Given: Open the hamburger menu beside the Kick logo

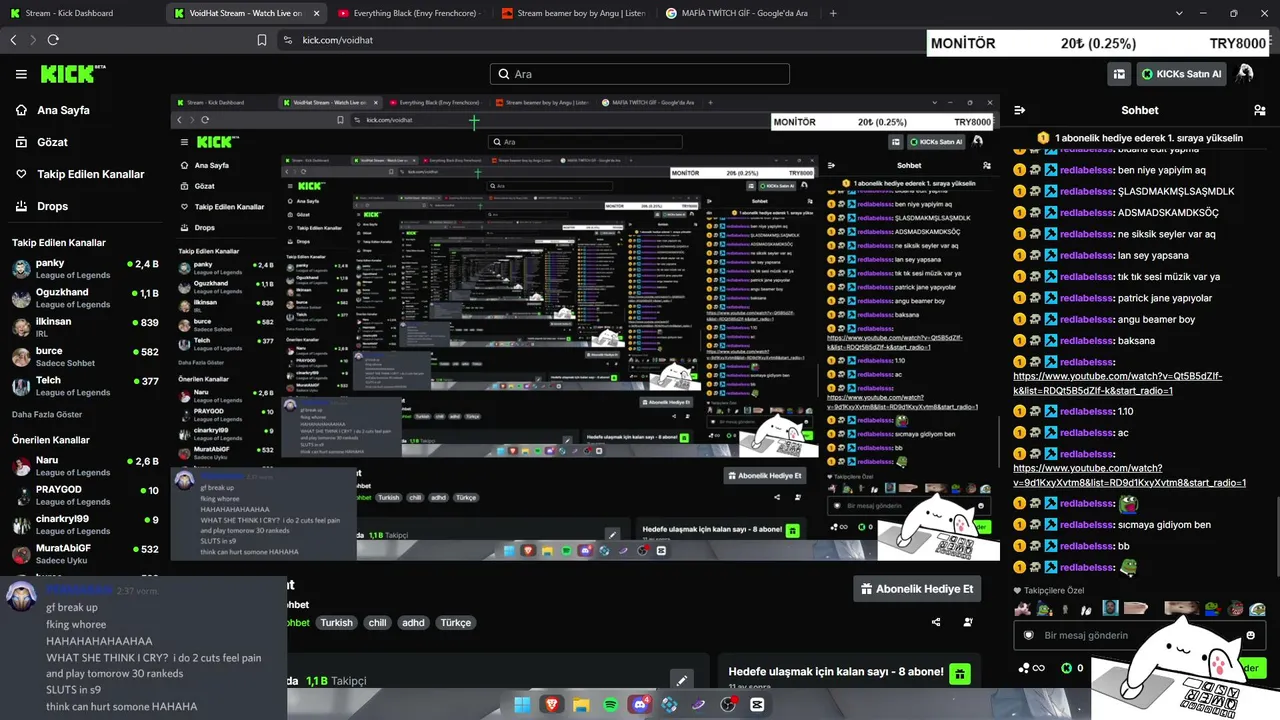Looking at the screenshot, I should tap(21, 74).
